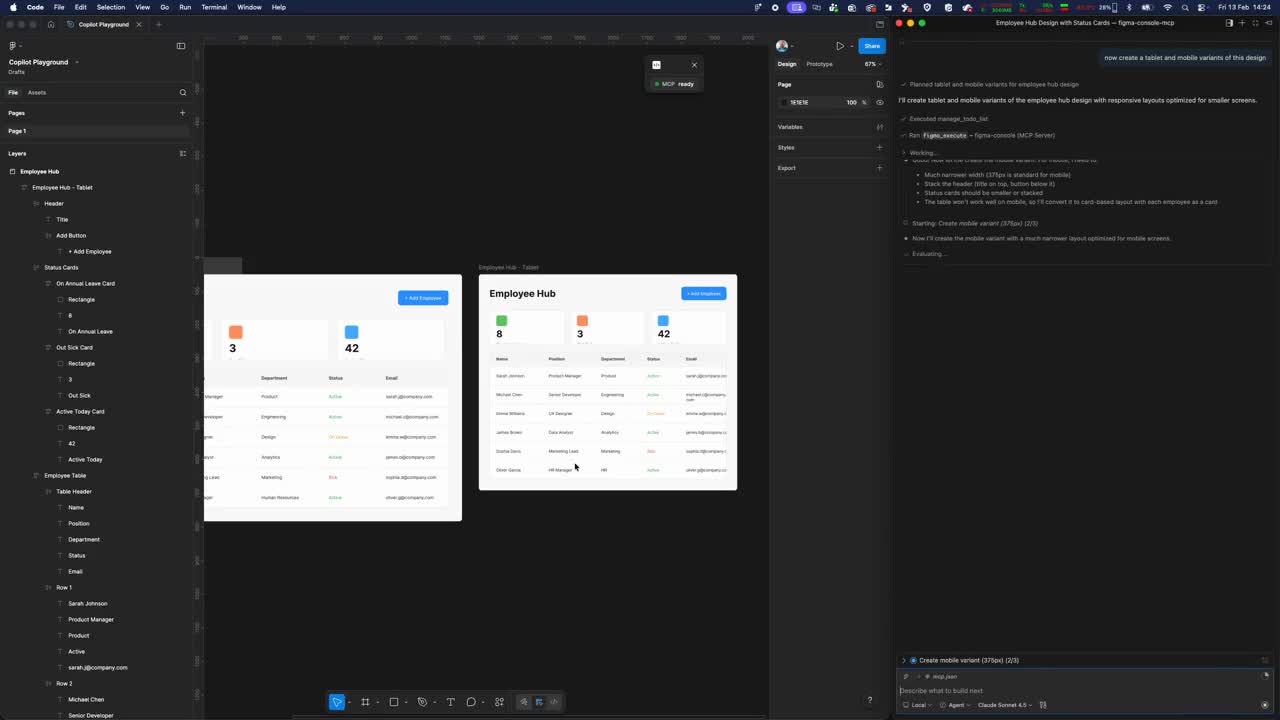The height and width of the screenshot is (720, 1280).
Task: Select the Rectangle shape tool
Action: coord(393,702)
